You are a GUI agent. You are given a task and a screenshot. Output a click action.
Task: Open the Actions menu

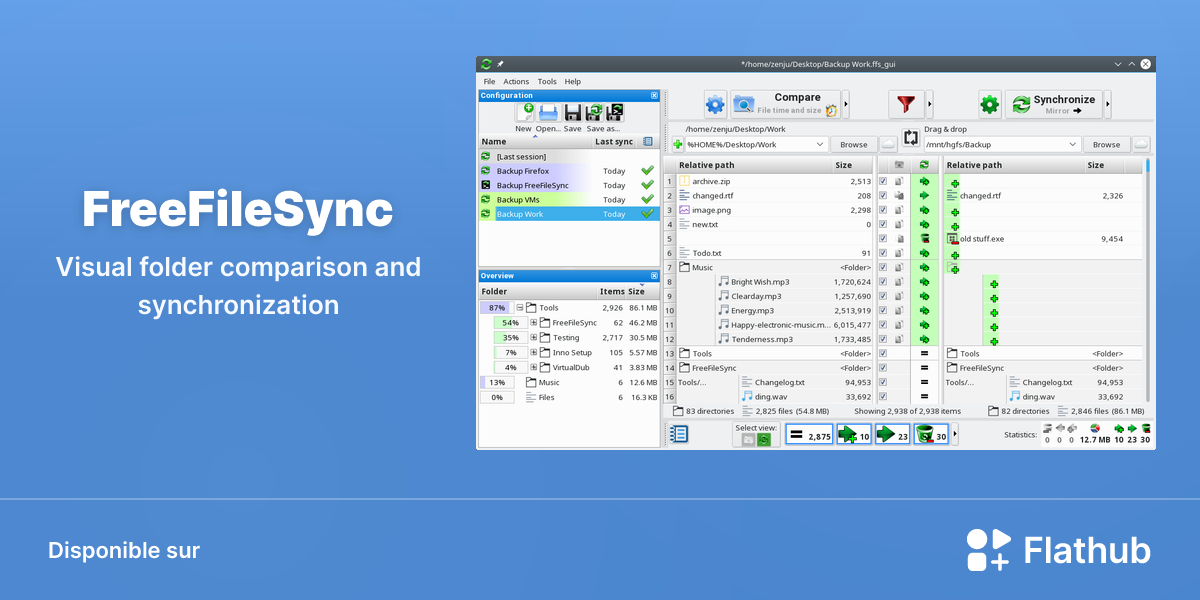coord(516,82)
